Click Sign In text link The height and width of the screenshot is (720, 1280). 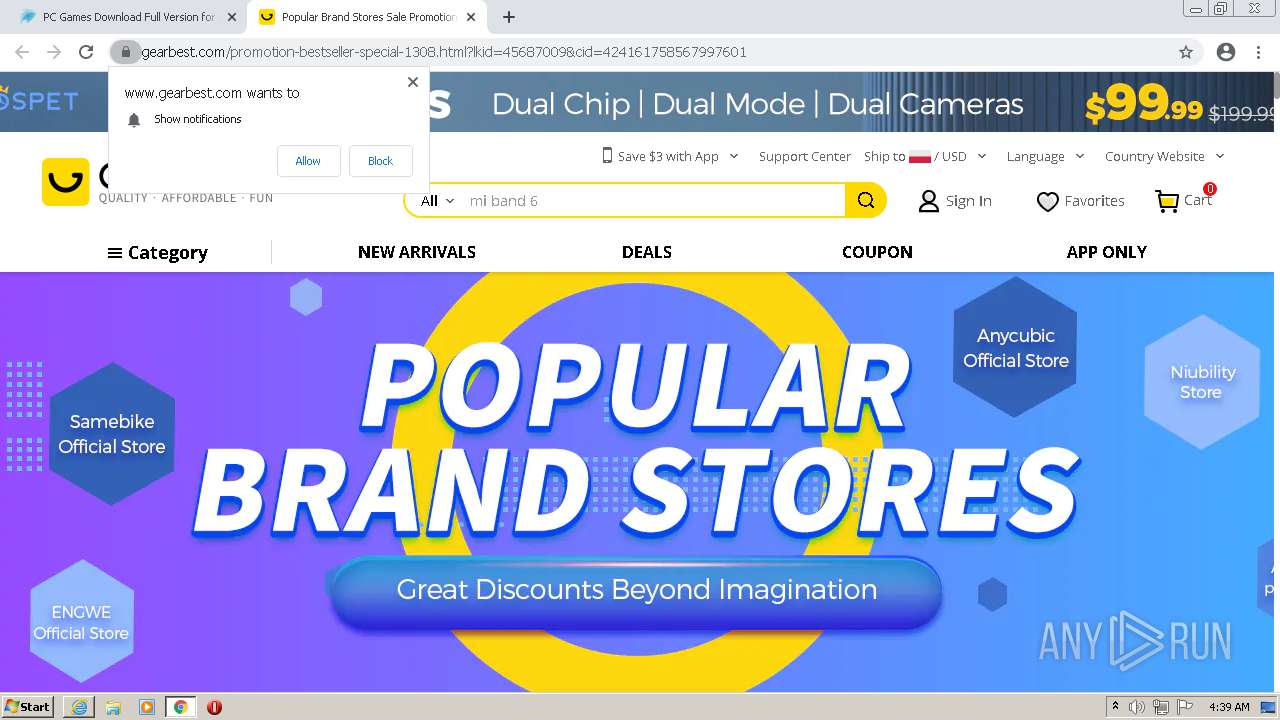969,201
